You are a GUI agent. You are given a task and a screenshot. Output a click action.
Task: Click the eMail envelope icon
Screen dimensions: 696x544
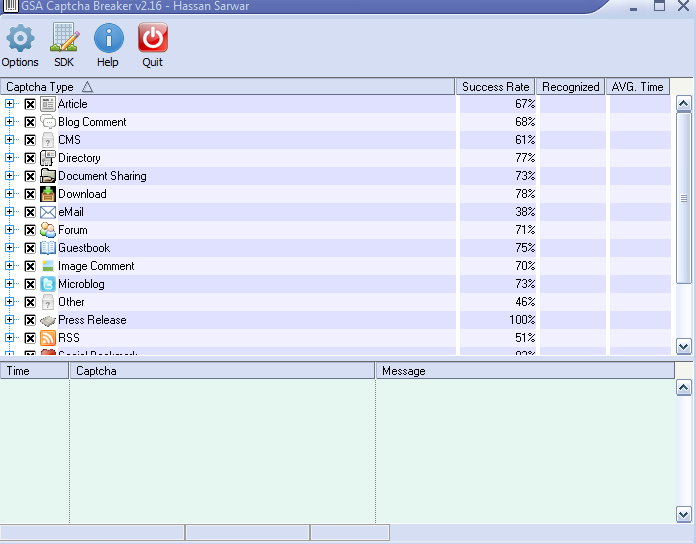48,212
